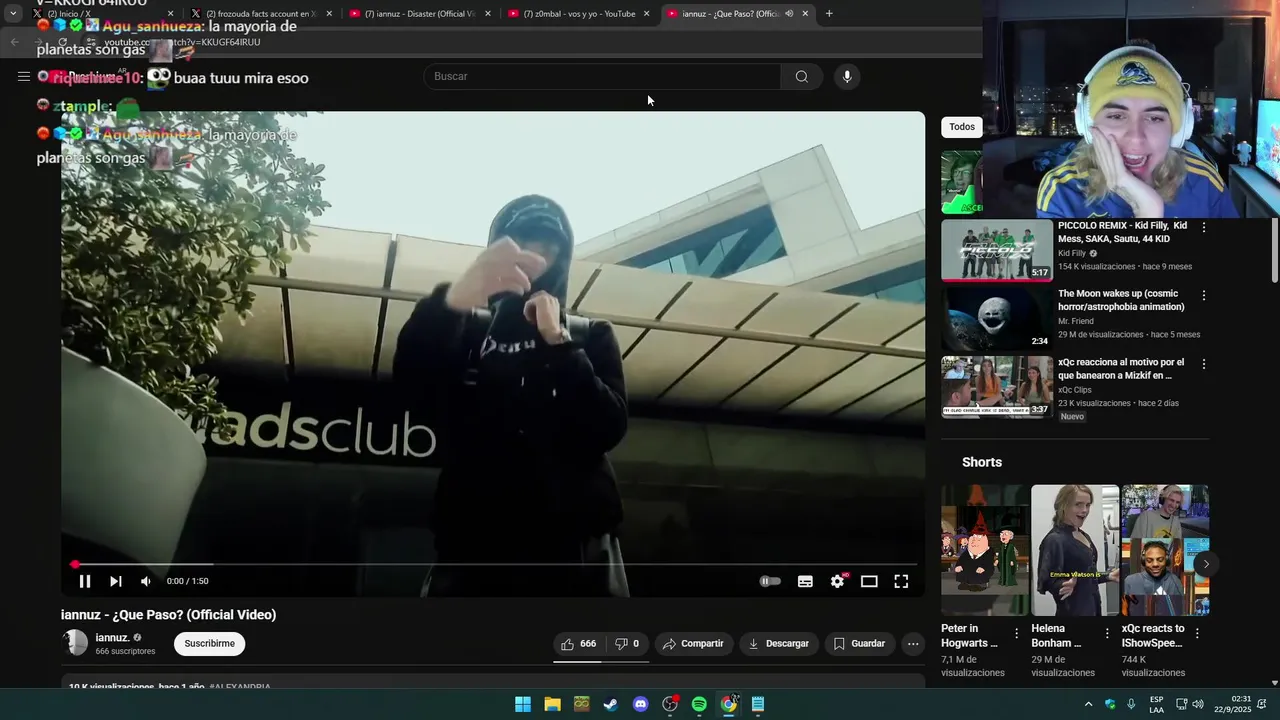Image resolution: width=1280 pixels, height=720 pixels.
Task: Open the player settings gear
Action: point(838,581)
